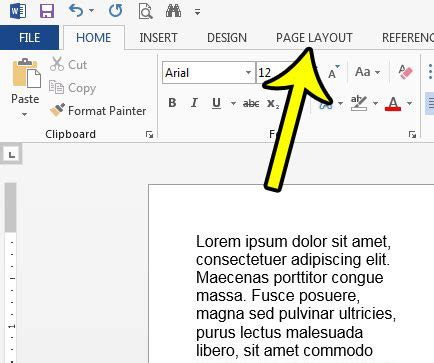Click the word Lorem in the document

point(218,241)
